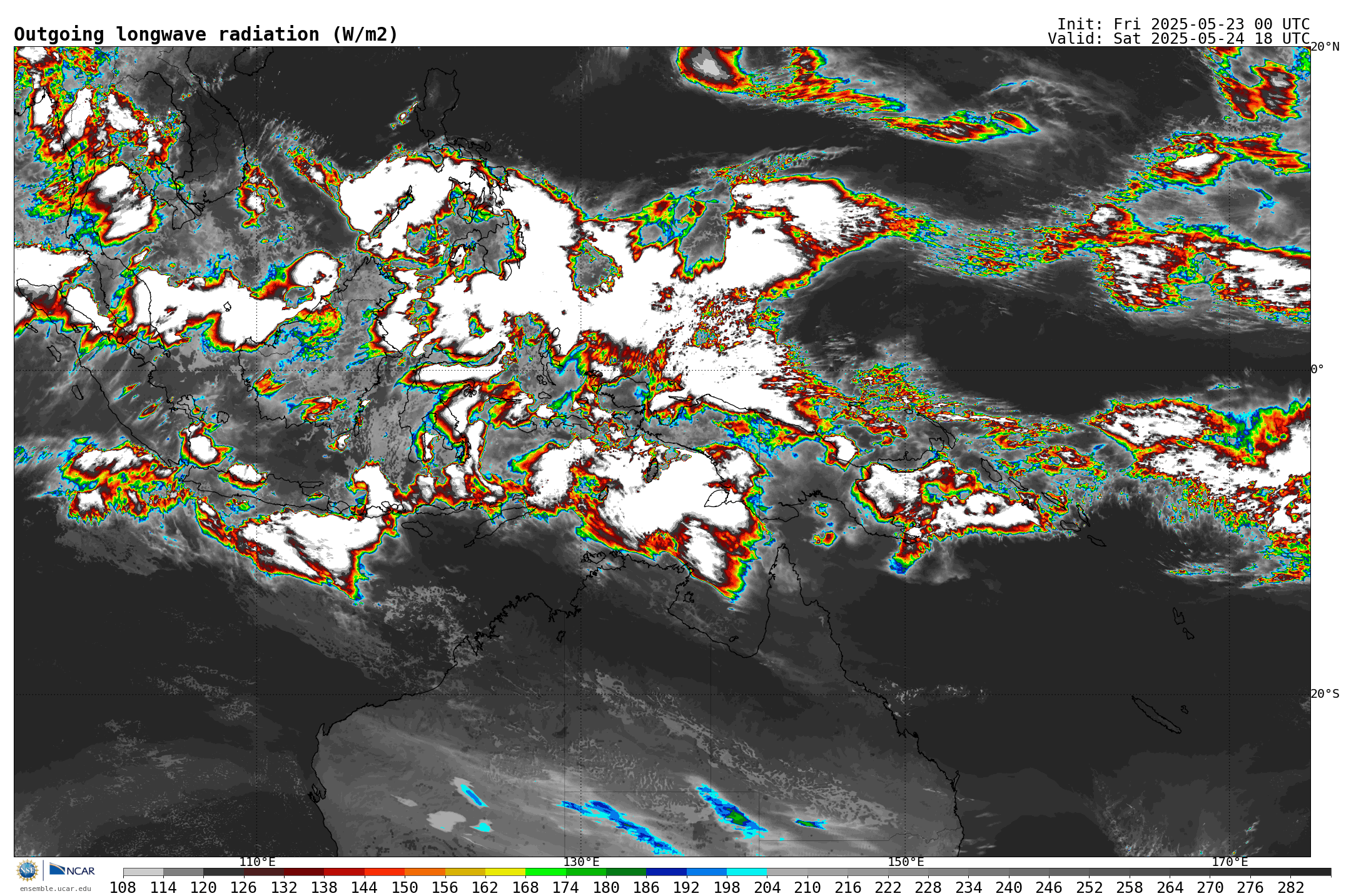Click the colorbar value 282
Image resolution: width=1351 pixels, height=896 pixels.
click(1290, 887)
